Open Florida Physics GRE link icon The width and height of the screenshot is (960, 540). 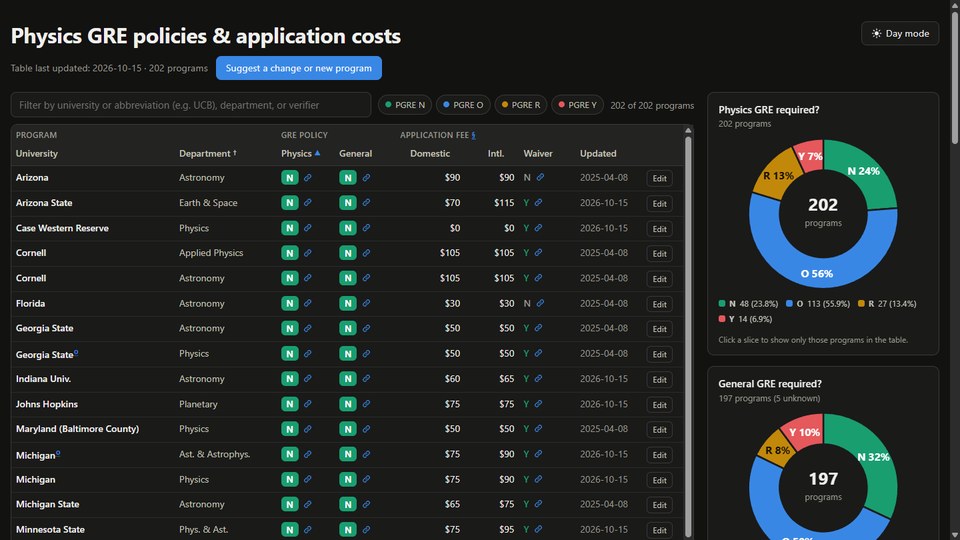[x=307, y=303]
